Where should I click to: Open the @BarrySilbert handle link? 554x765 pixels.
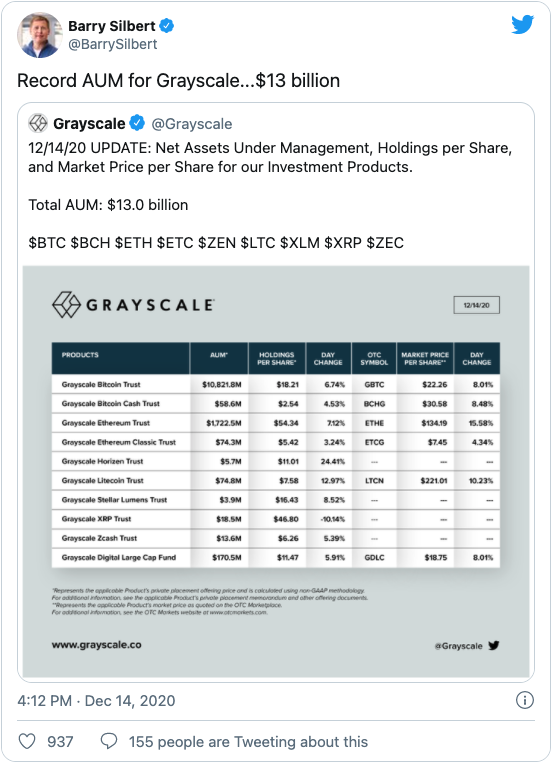(113, 44)
